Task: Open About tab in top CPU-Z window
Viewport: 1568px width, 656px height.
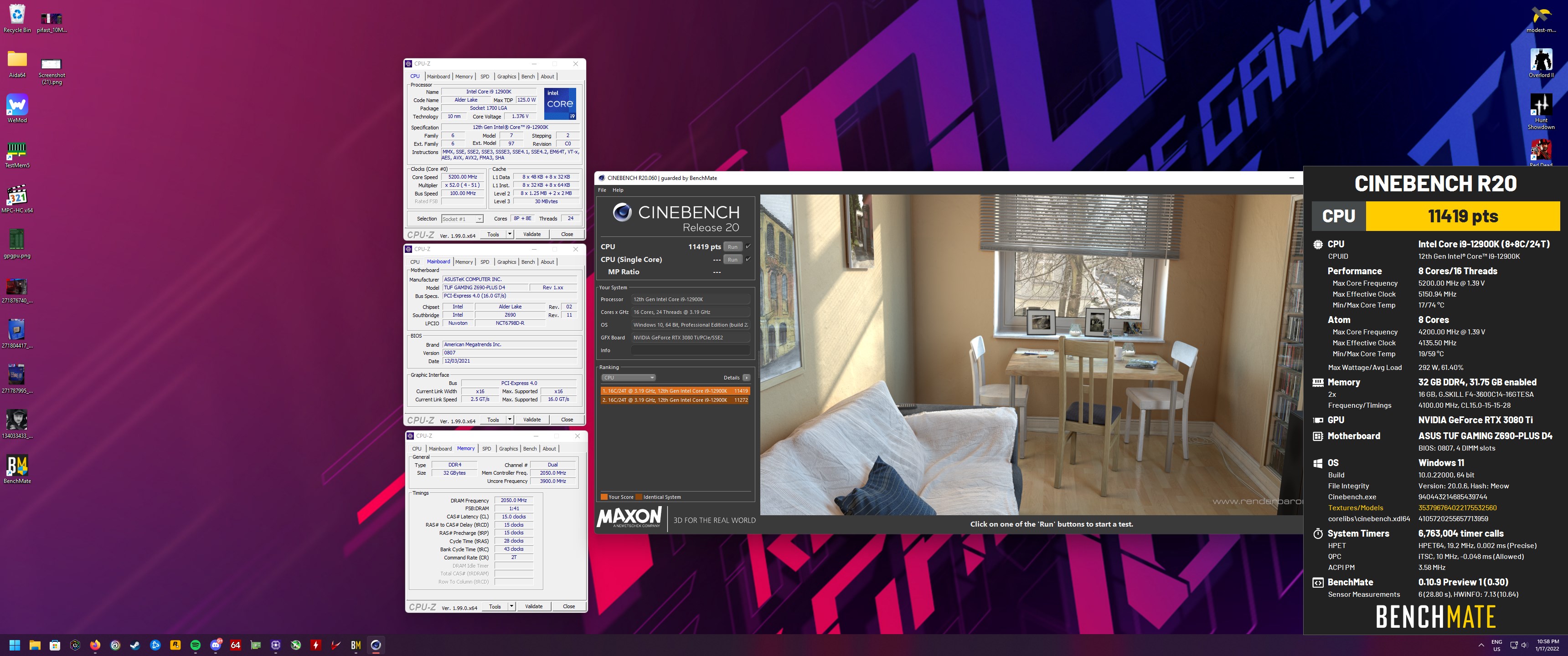Action: [x=547, y=77]
